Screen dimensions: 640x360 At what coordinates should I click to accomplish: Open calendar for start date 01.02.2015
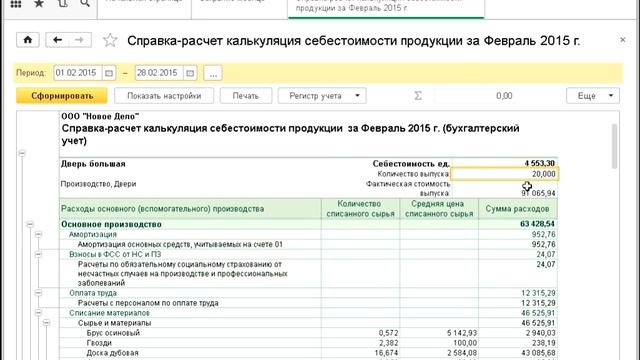(x=109, y=73)
